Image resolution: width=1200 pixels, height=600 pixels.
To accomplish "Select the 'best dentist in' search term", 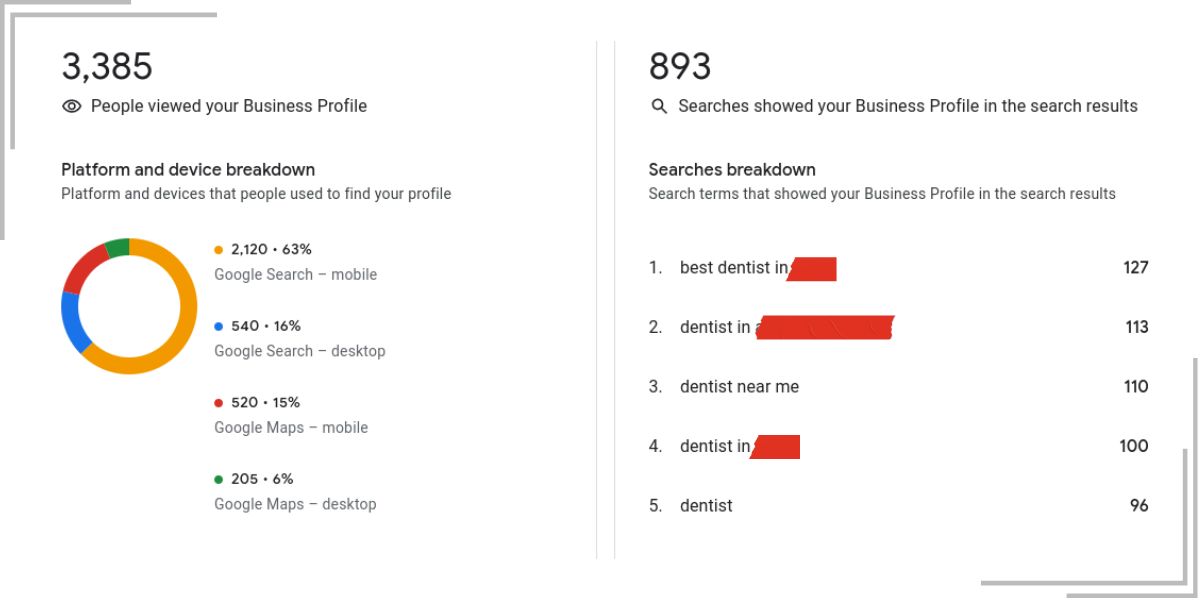I will tap(734, 268).
